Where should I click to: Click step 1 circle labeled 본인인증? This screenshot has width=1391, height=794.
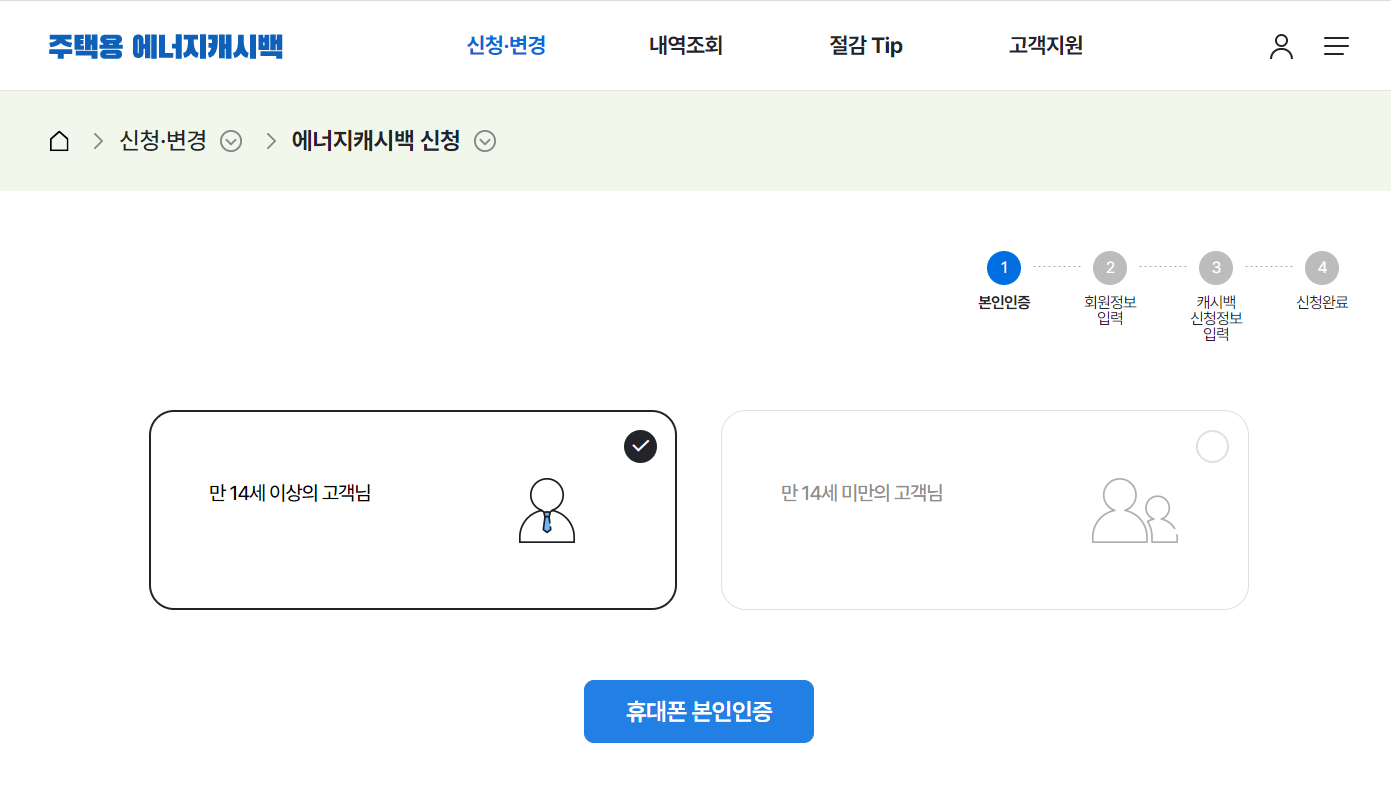pos(1003,267)
